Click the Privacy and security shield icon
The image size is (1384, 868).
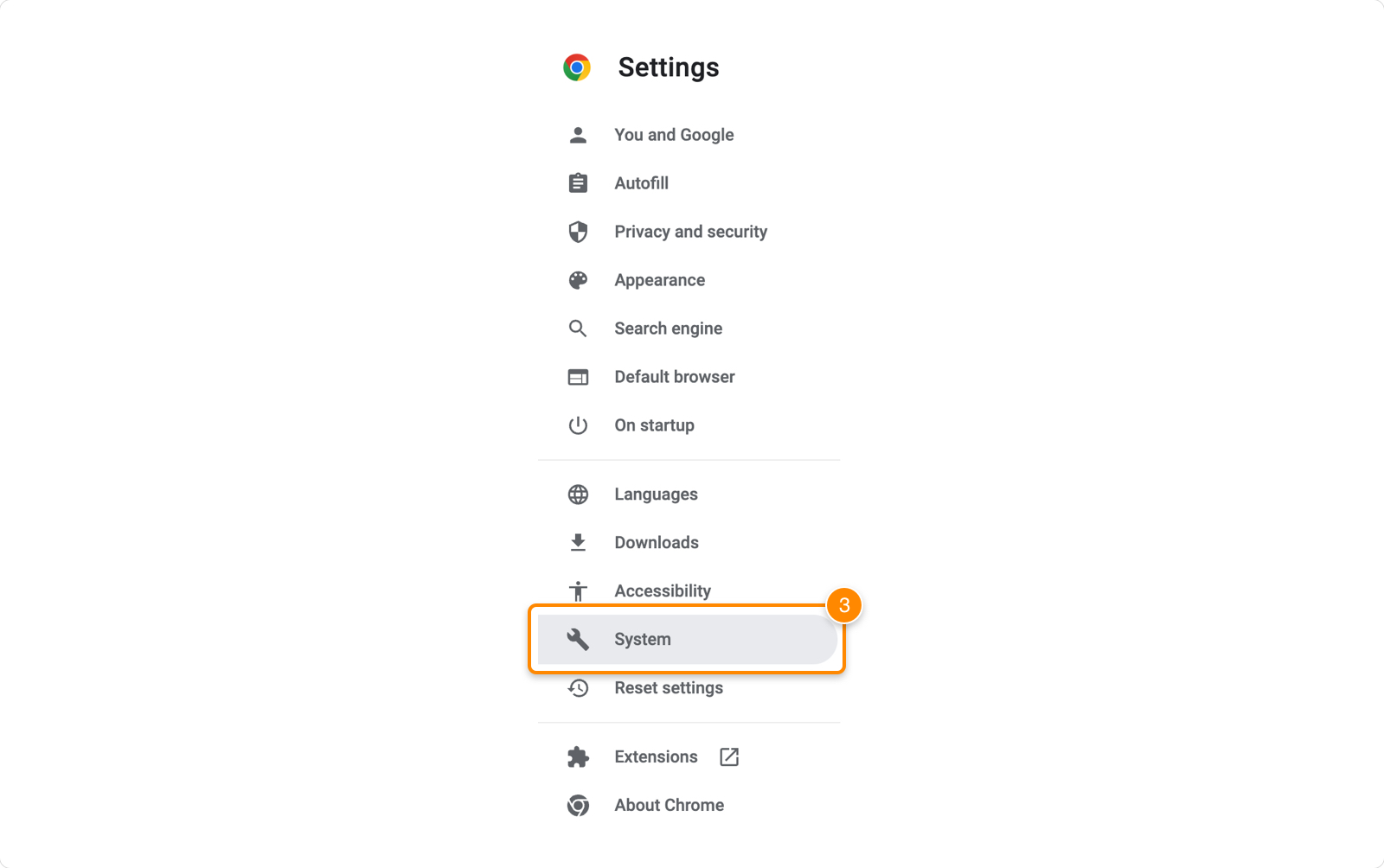[577, 231]
